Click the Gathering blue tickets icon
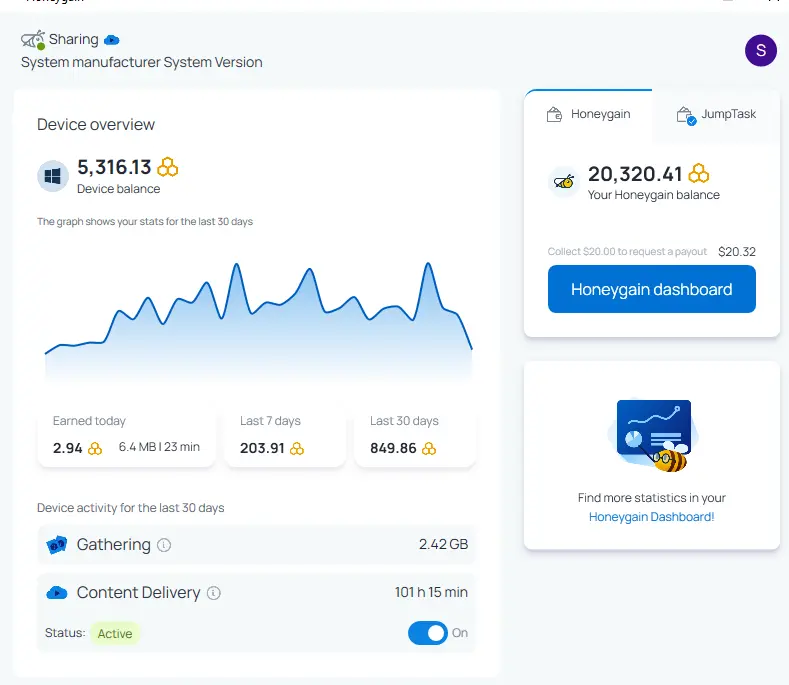789x685 pixels. pyautogui.click(x=56, y=545)
